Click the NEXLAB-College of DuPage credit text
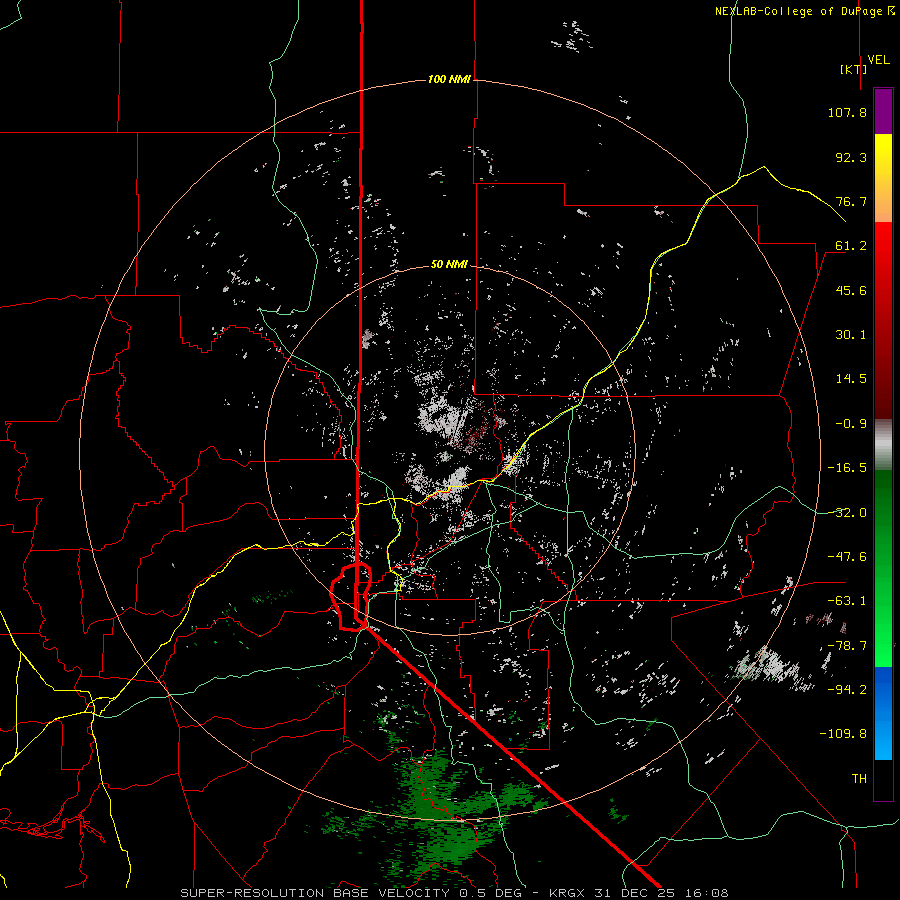The image size is (900, 900). click(x=804, y=11)
